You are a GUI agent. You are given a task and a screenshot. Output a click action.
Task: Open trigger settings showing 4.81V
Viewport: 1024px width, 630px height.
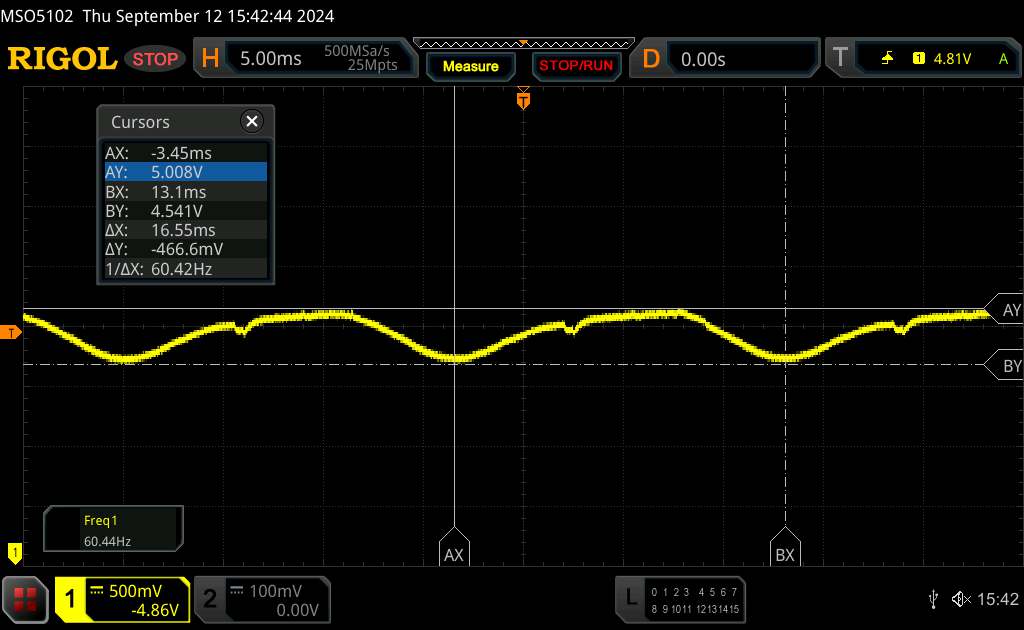(921, 59)
